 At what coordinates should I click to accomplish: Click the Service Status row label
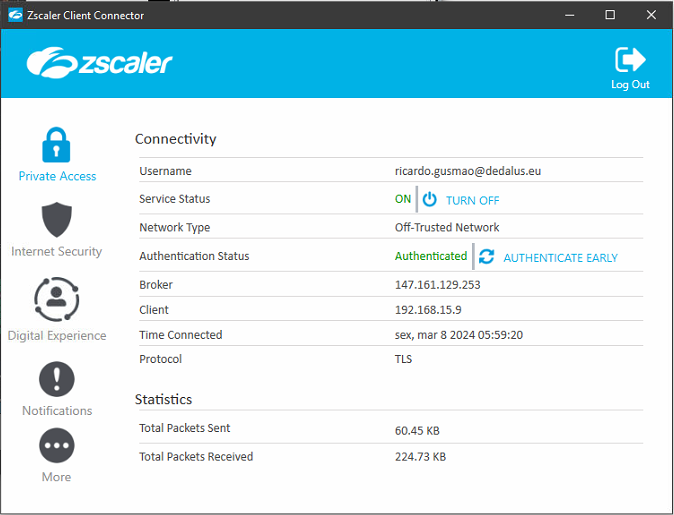click(175, 199)
